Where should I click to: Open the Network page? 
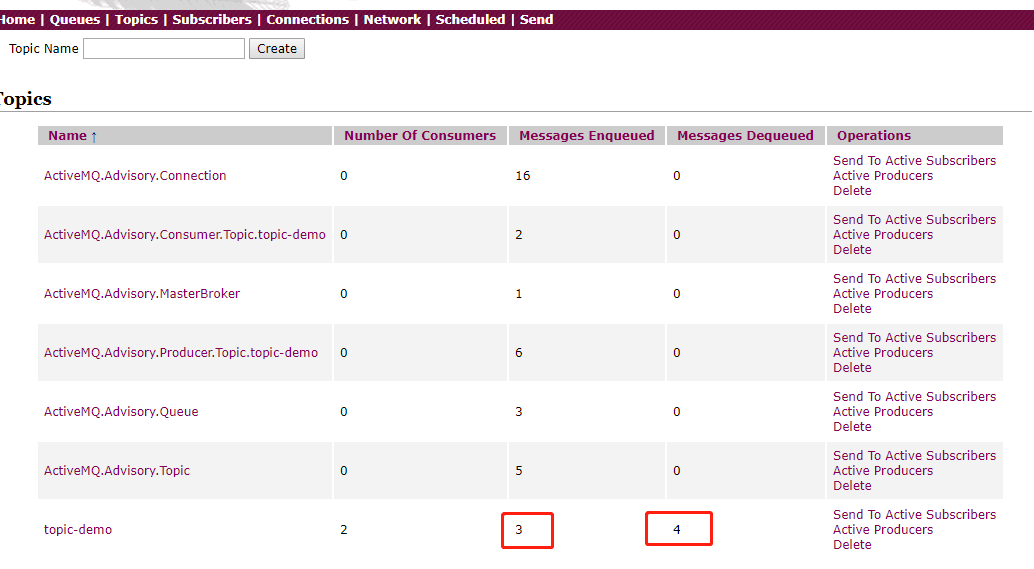coord(392,20)
